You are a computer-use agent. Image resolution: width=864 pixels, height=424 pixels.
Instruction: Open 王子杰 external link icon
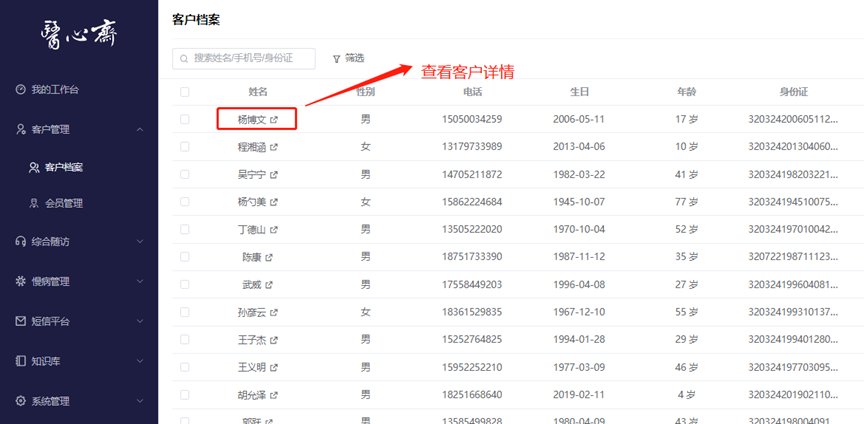[x=274, y=340]
